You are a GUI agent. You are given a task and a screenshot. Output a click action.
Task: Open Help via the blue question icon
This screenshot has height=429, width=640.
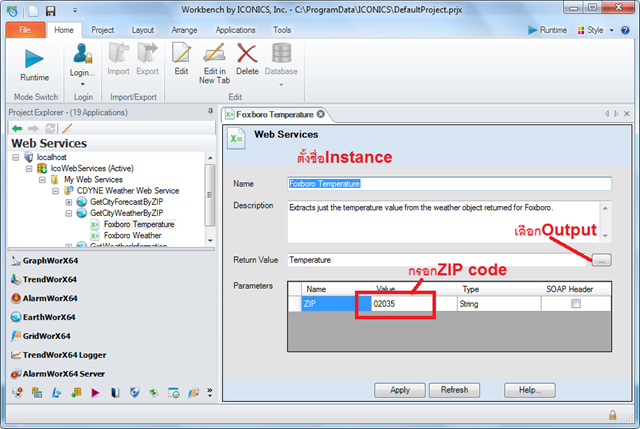pyautogui.click(x=625, y=30)
